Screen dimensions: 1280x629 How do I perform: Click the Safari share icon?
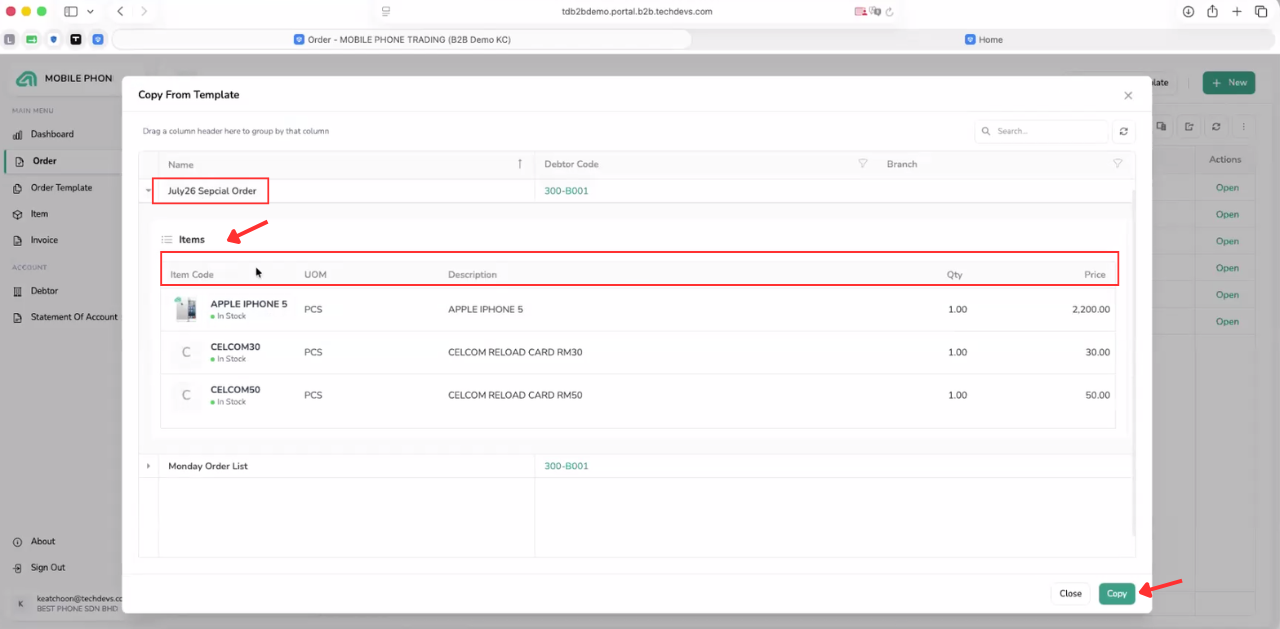click(1212, 11)
